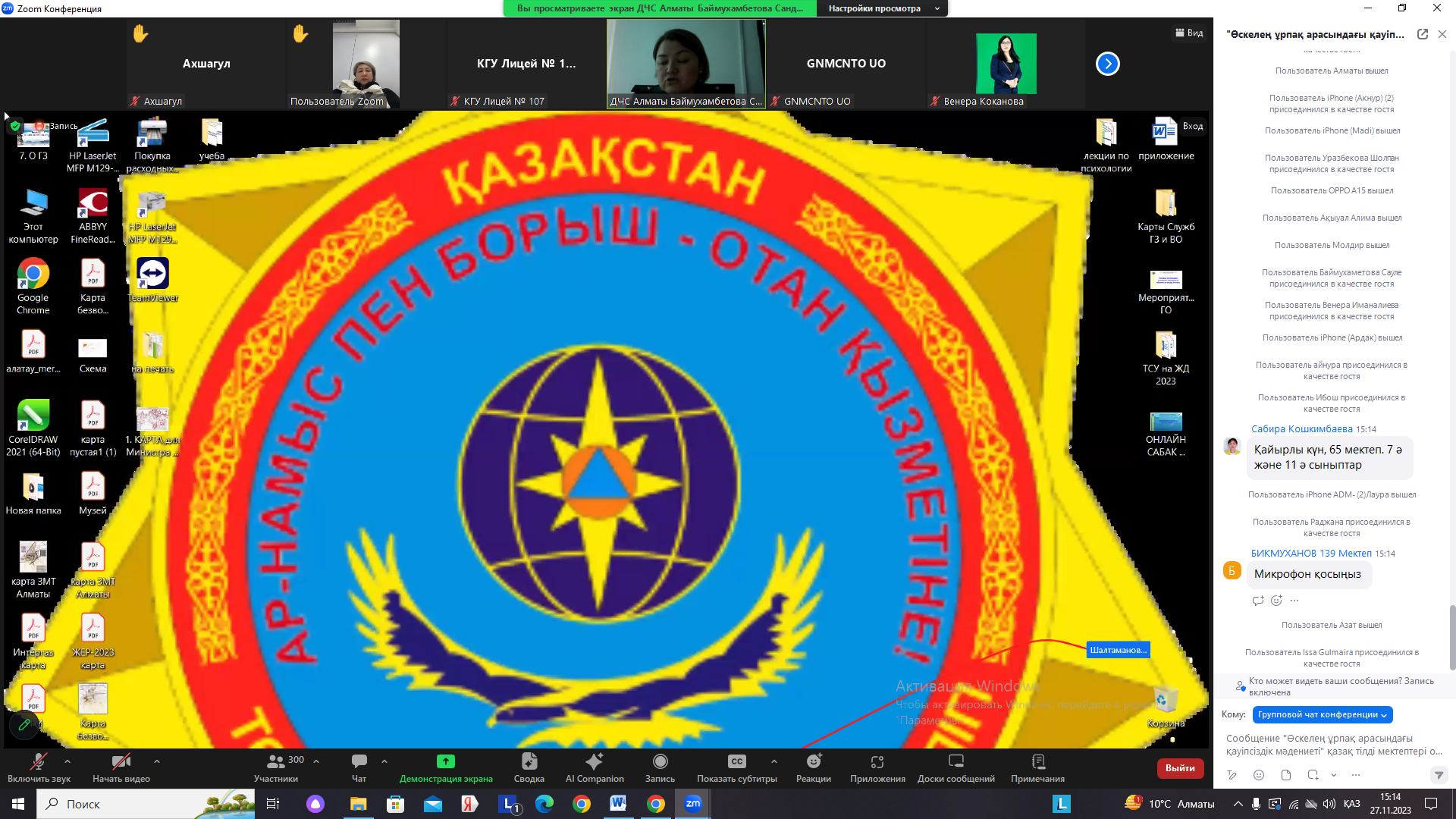Switch to Zoom via its taskbar icon
1456x819 pixels.
click(693, 804)
